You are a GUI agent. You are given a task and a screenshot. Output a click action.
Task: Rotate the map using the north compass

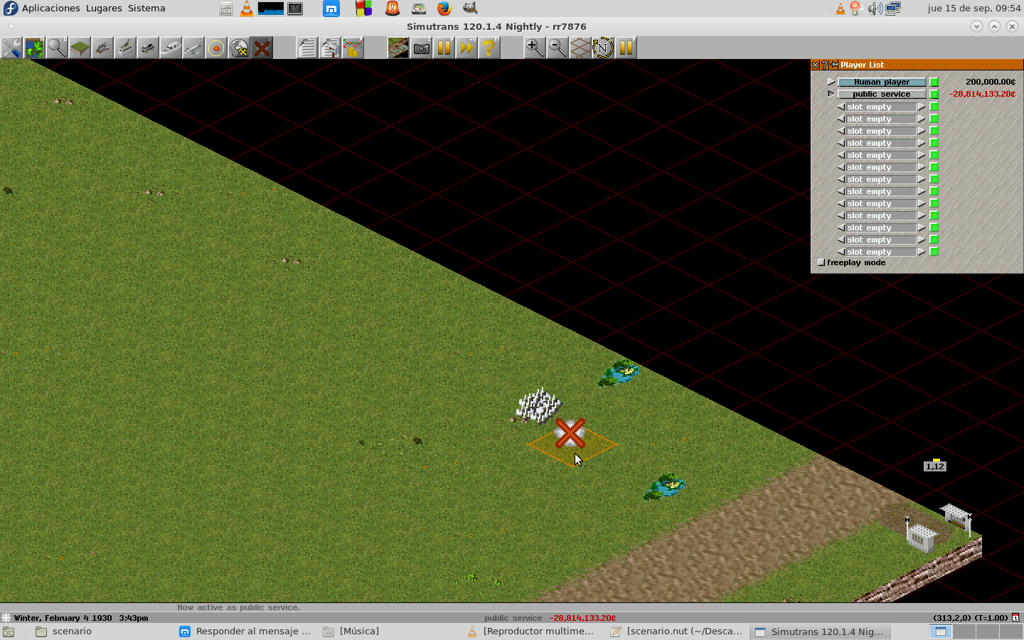click(x=603, y=48)
